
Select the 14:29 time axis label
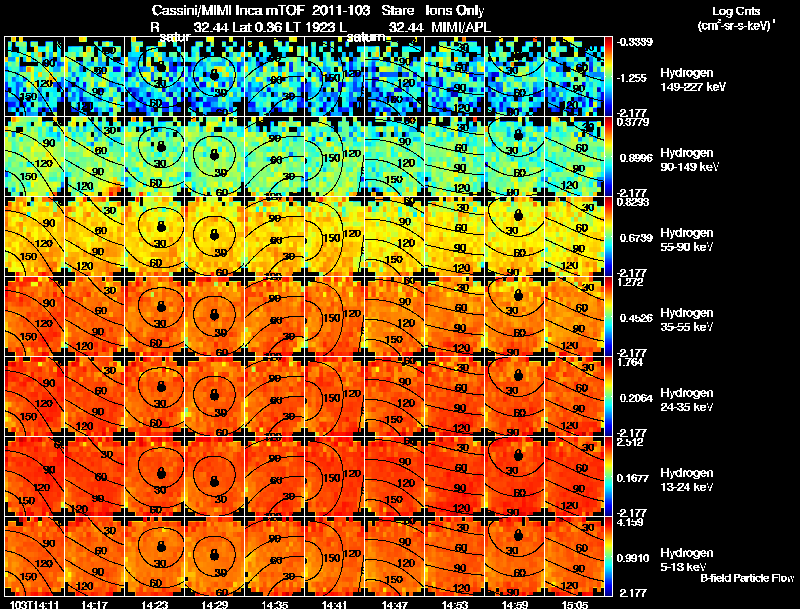coord(215,604)
